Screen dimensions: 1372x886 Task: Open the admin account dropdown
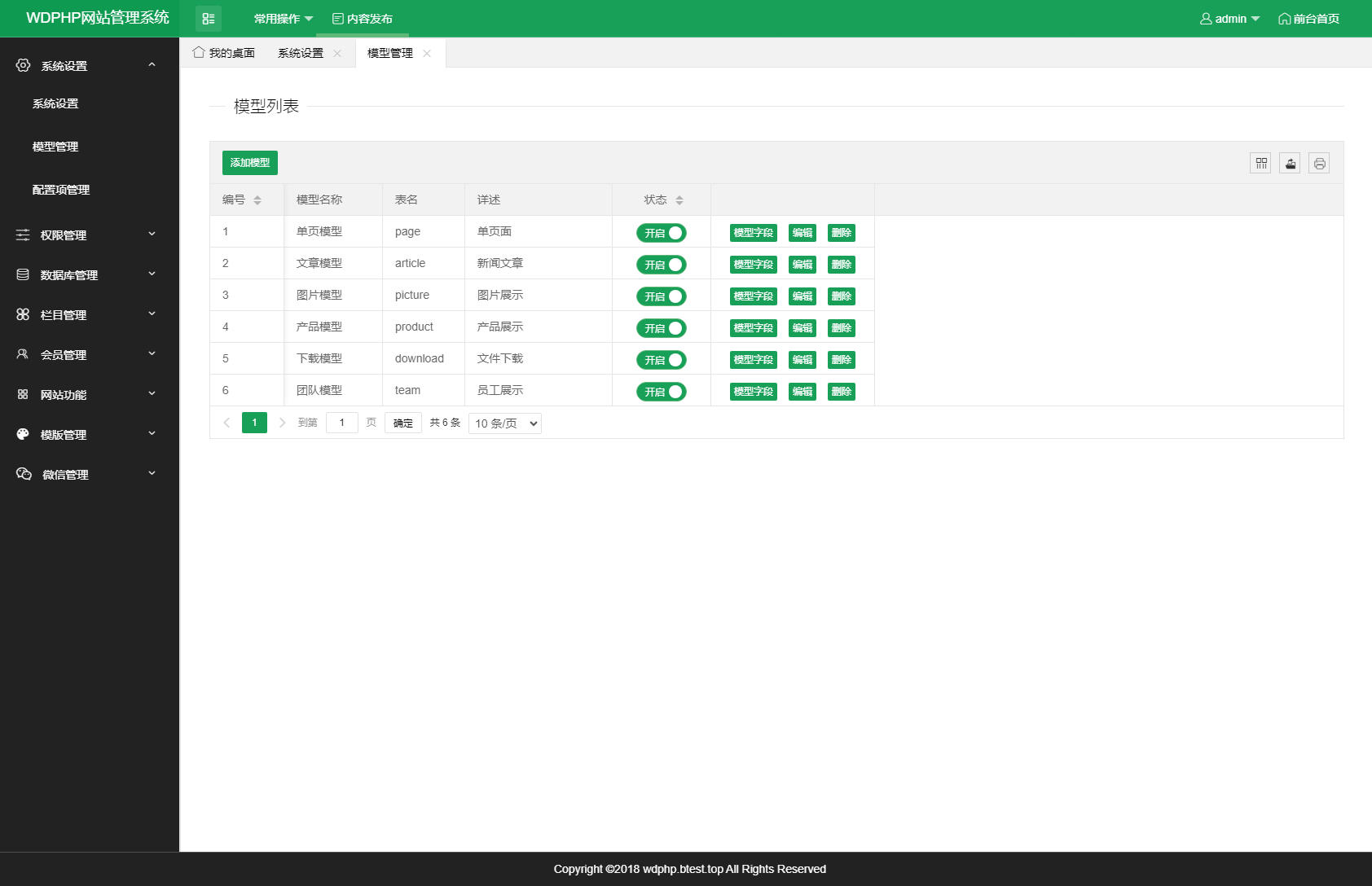point(1229,19)
